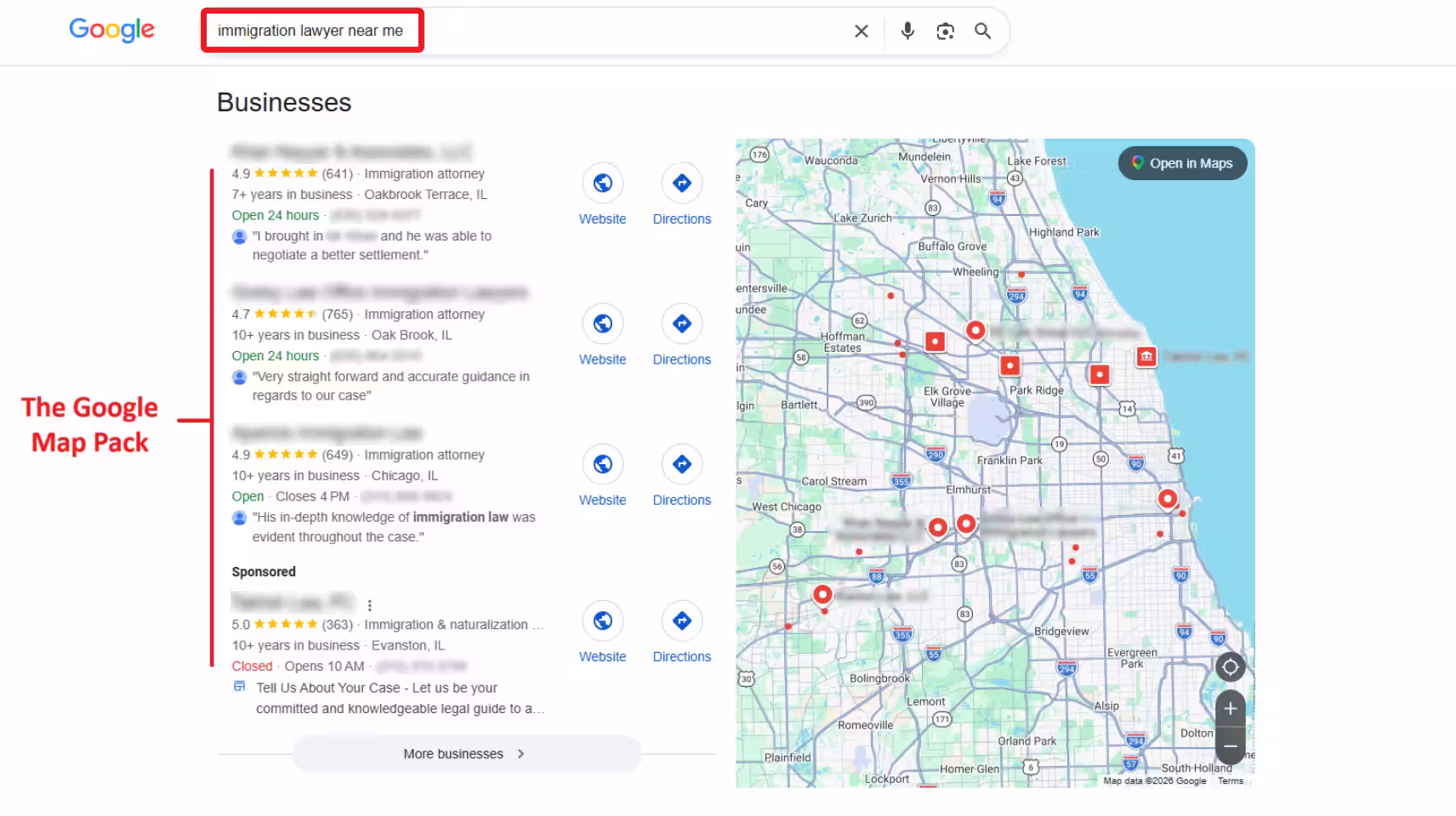Image resolution: width=1456 pixels, height=816 pixels.
Task: Click map pin near Park Ridge square
Action: (x=1010, y=365)
